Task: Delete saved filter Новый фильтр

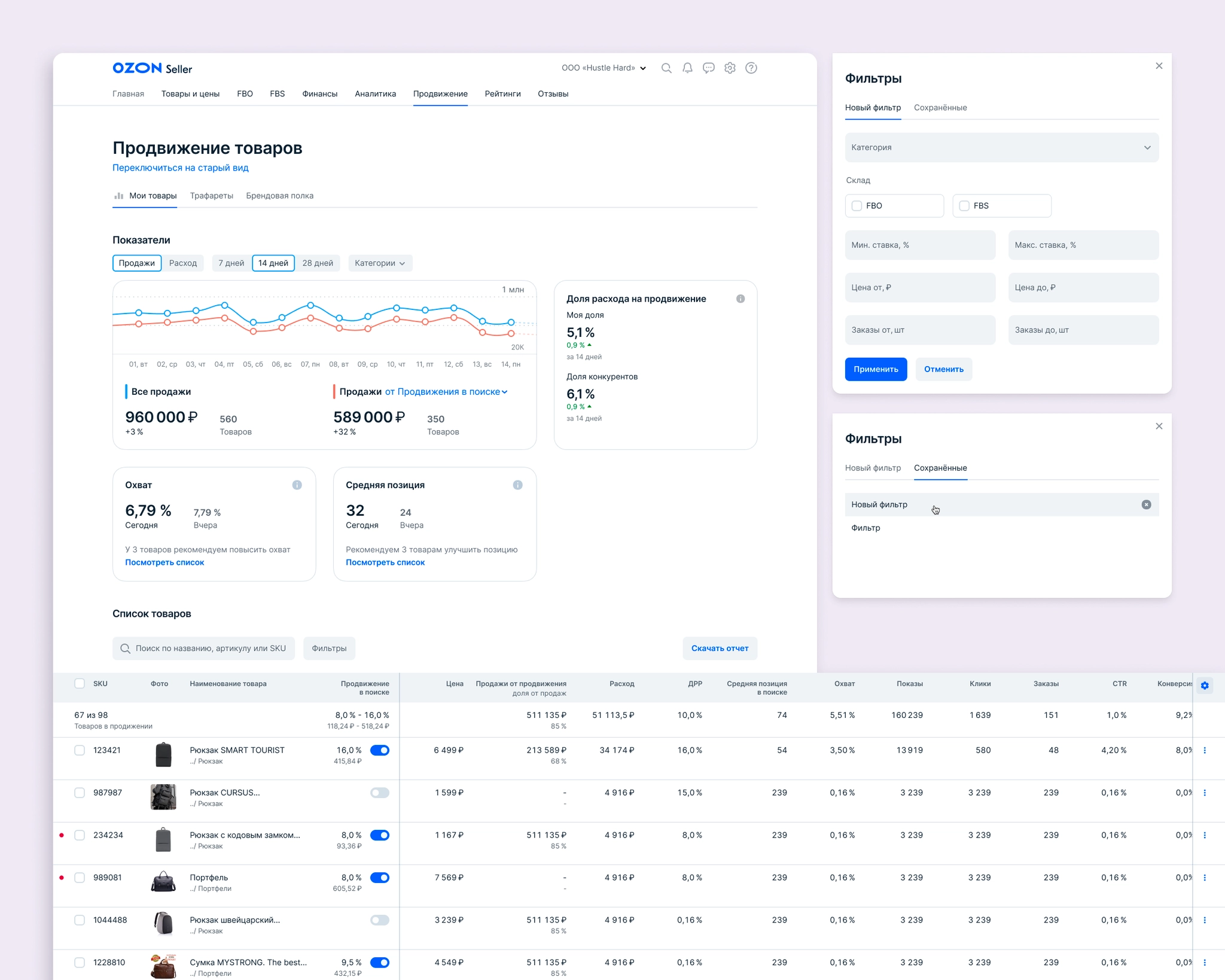Action: point(1146,504)
